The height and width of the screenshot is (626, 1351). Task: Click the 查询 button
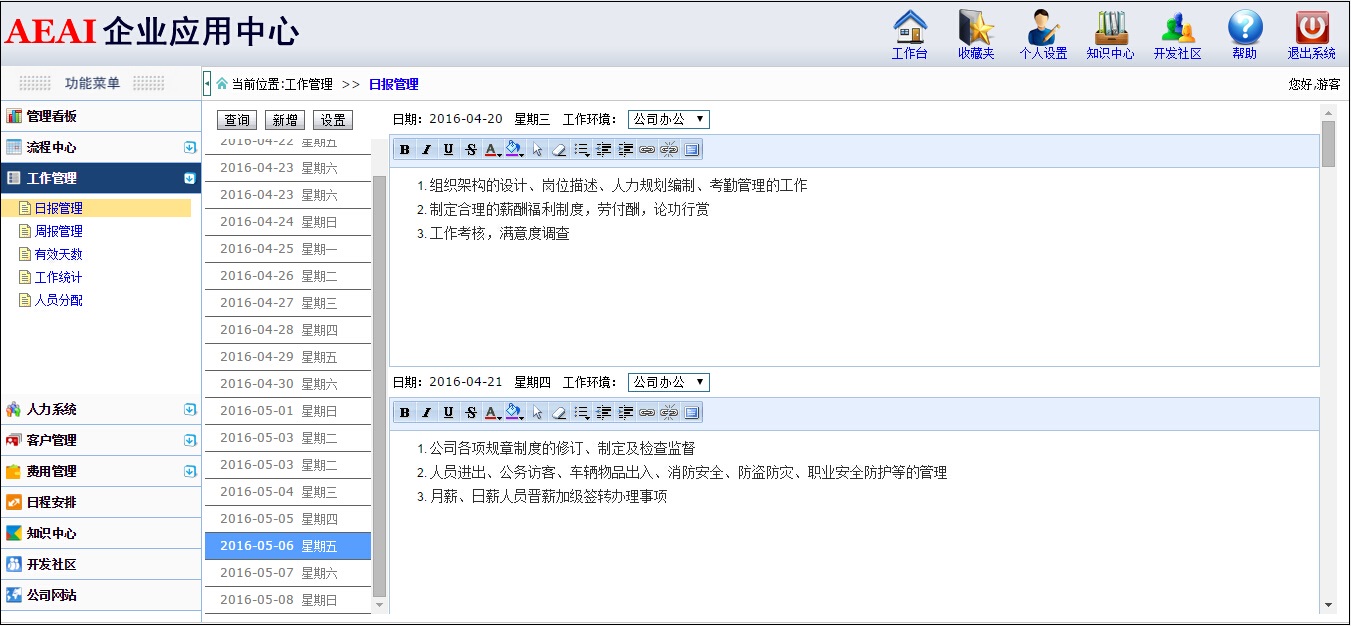tap(237, 120)
